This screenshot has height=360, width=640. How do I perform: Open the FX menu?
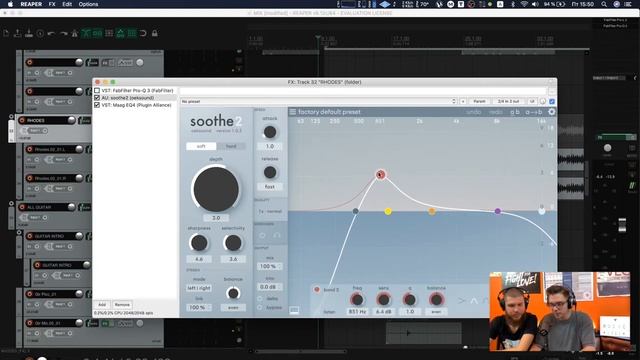[52, 4]
